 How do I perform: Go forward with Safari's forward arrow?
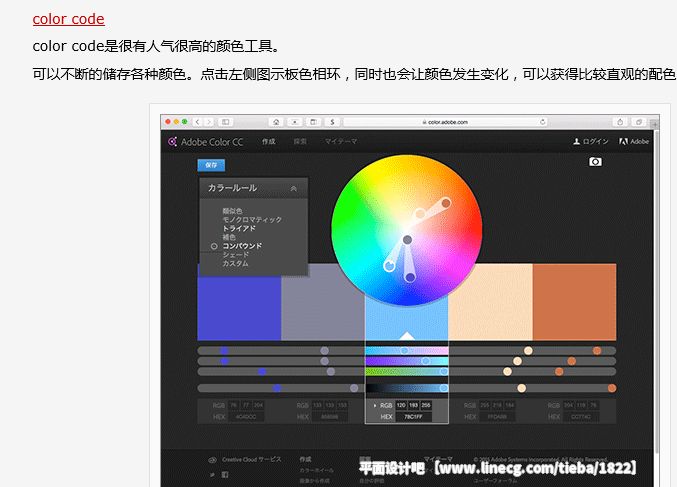click(x=209, y=122)
